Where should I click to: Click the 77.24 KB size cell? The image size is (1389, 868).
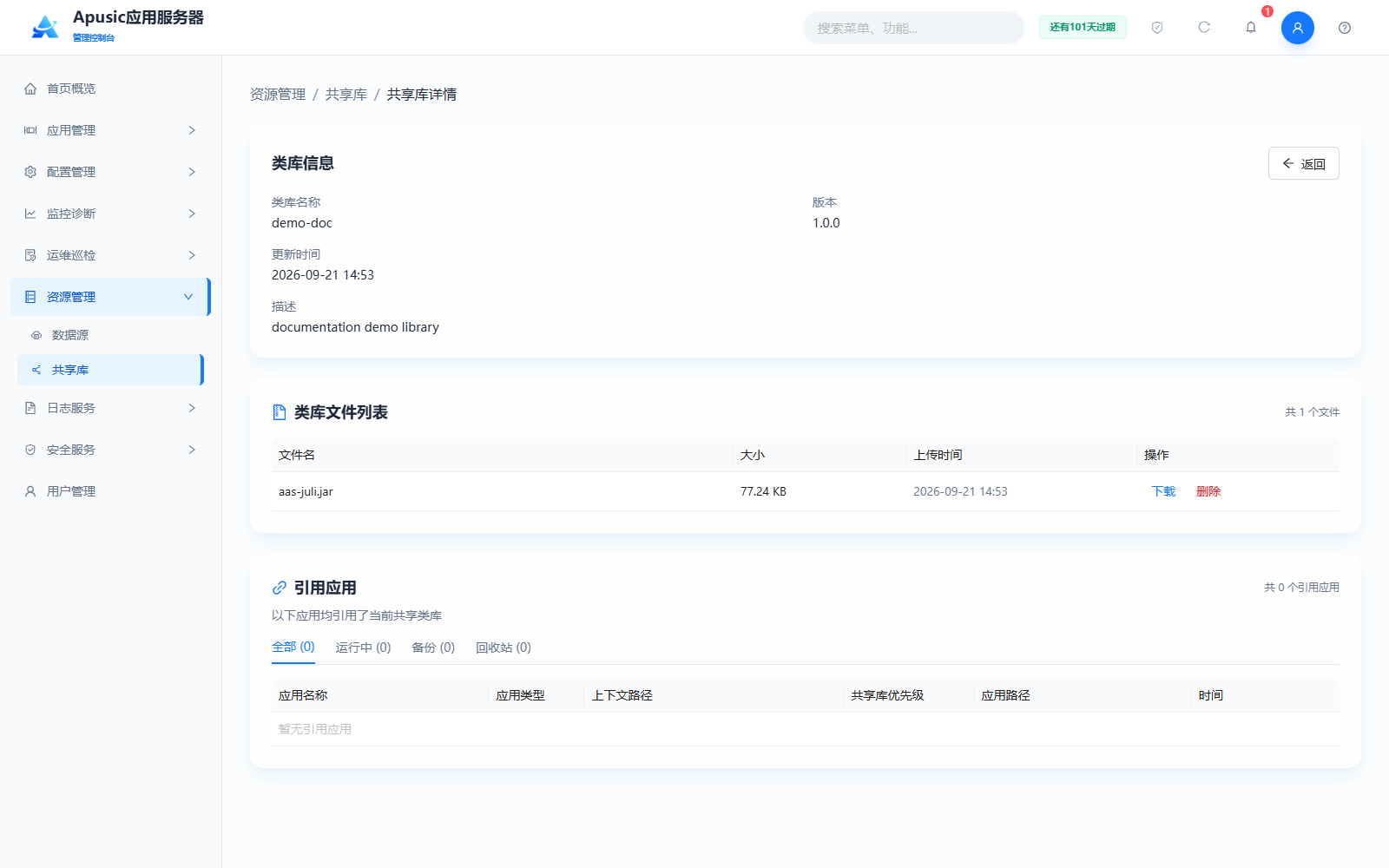[x=763, y=491]
